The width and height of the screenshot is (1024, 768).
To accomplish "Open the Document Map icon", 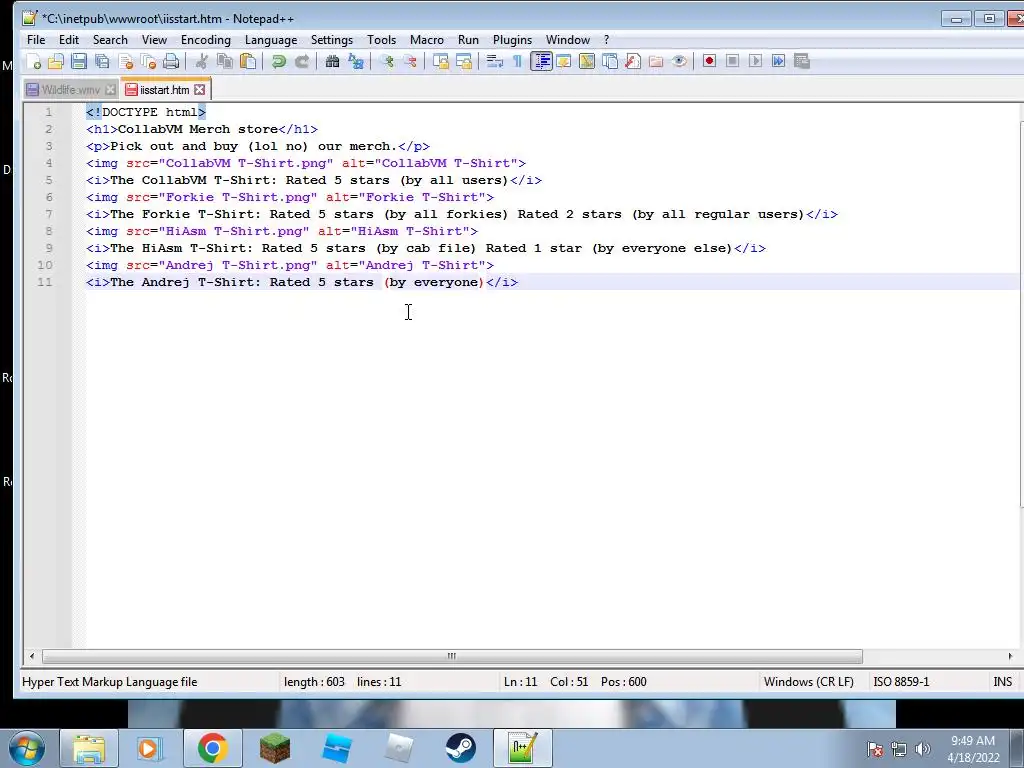I will click(x=586, y=61).
